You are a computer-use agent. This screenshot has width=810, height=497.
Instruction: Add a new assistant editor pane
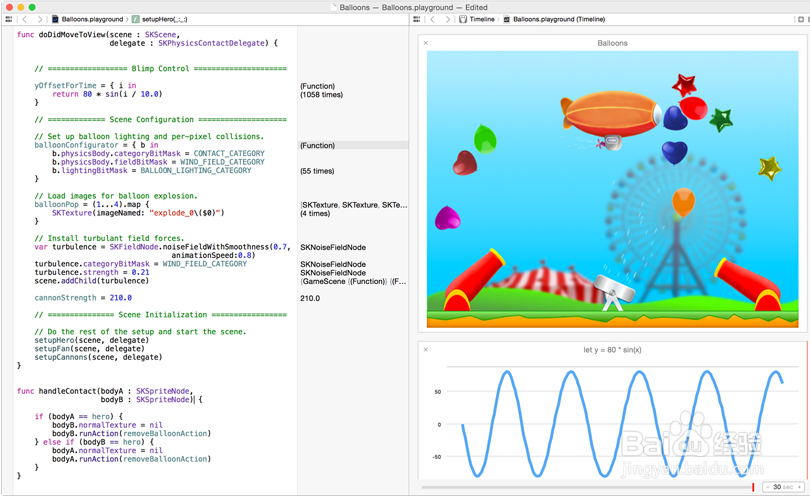tap(801, 19)
